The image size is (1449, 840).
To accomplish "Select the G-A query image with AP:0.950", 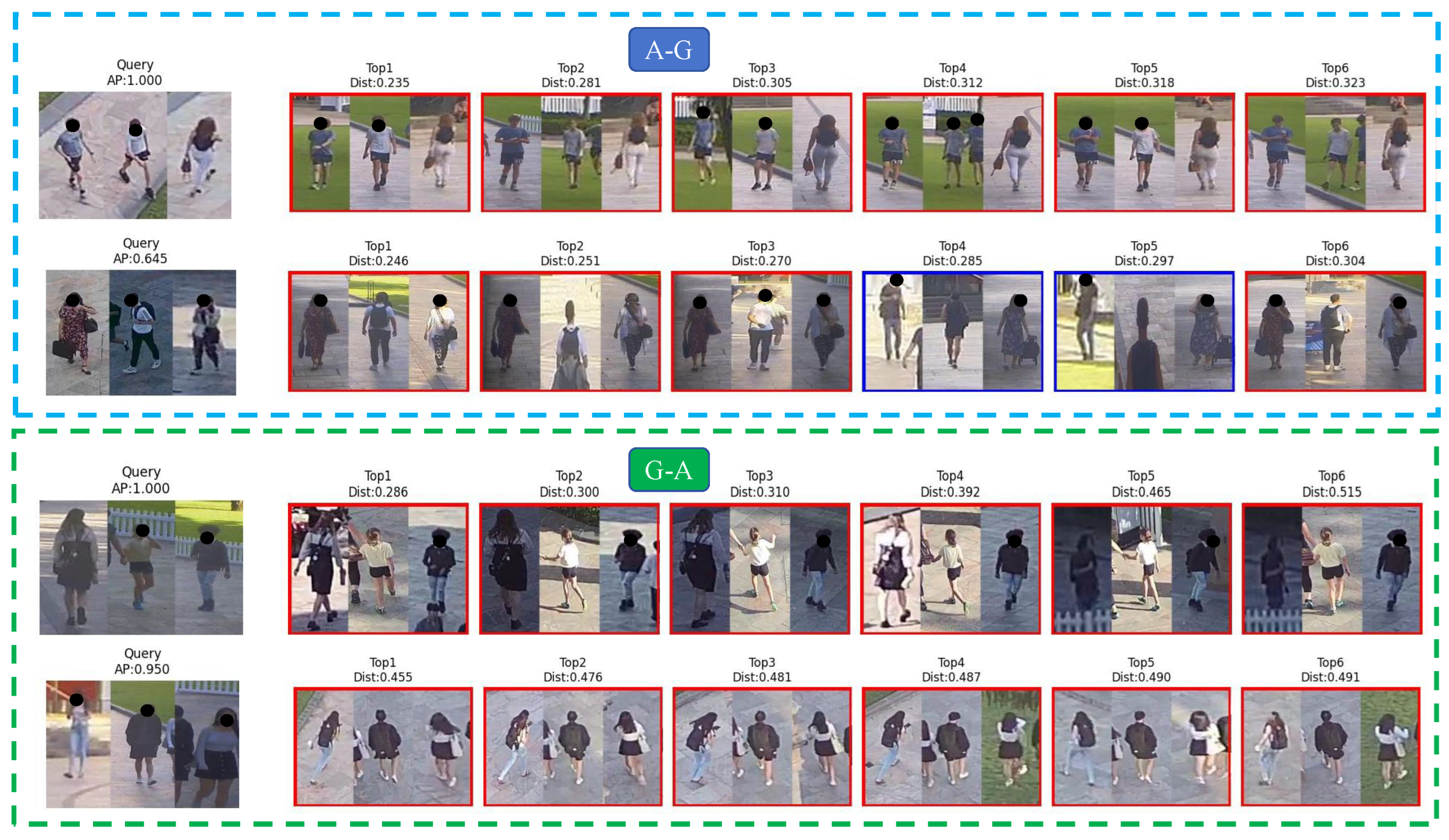I will click(143, 744).
